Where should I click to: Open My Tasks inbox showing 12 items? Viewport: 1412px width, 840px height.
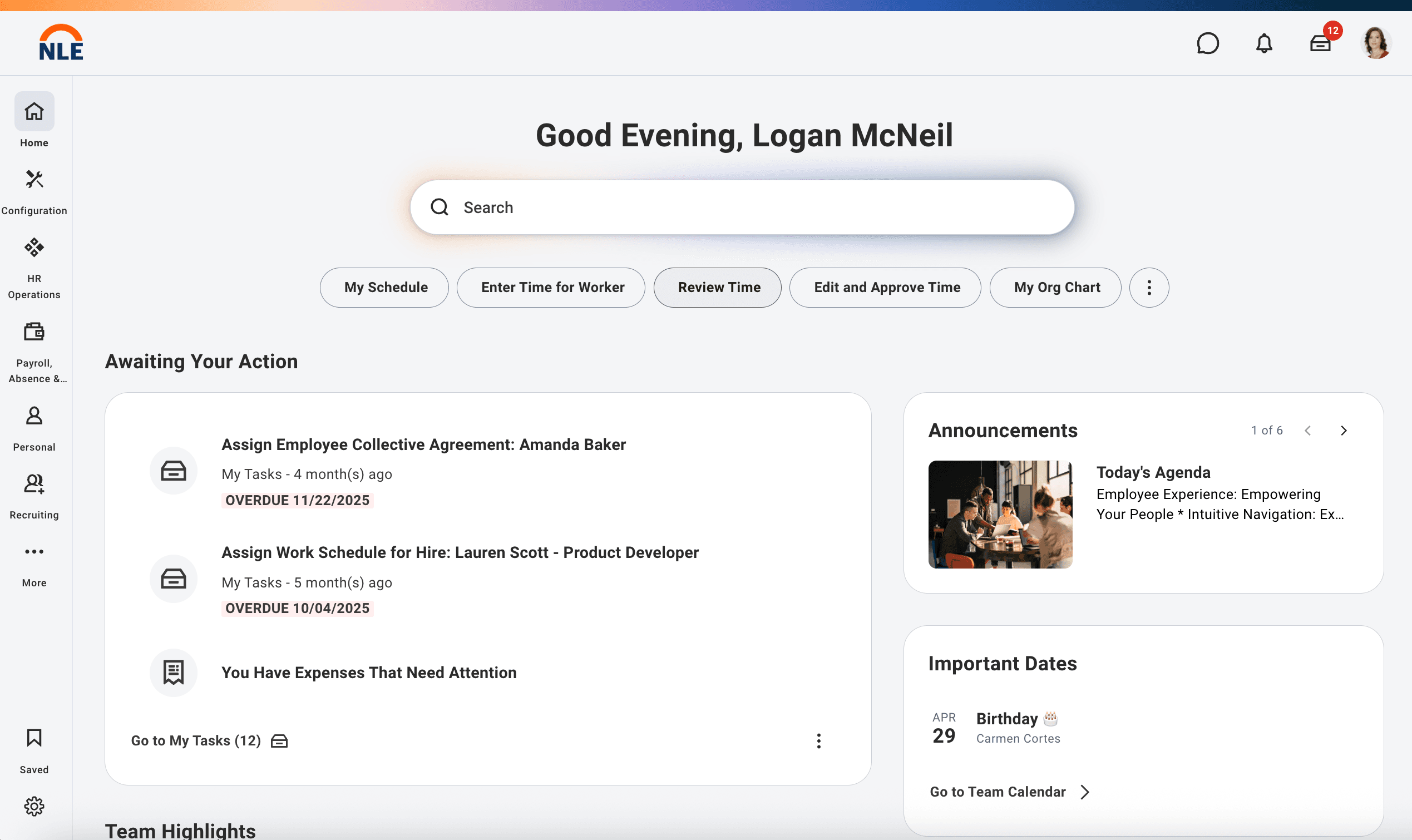[x=1320, y=43]
